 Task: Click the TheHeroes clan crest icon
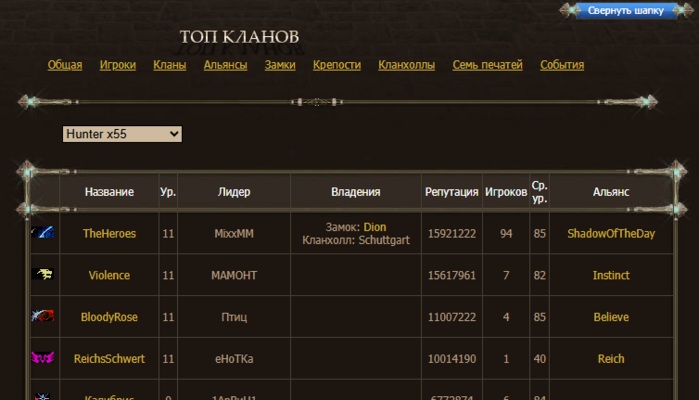(x=43, y=233)
